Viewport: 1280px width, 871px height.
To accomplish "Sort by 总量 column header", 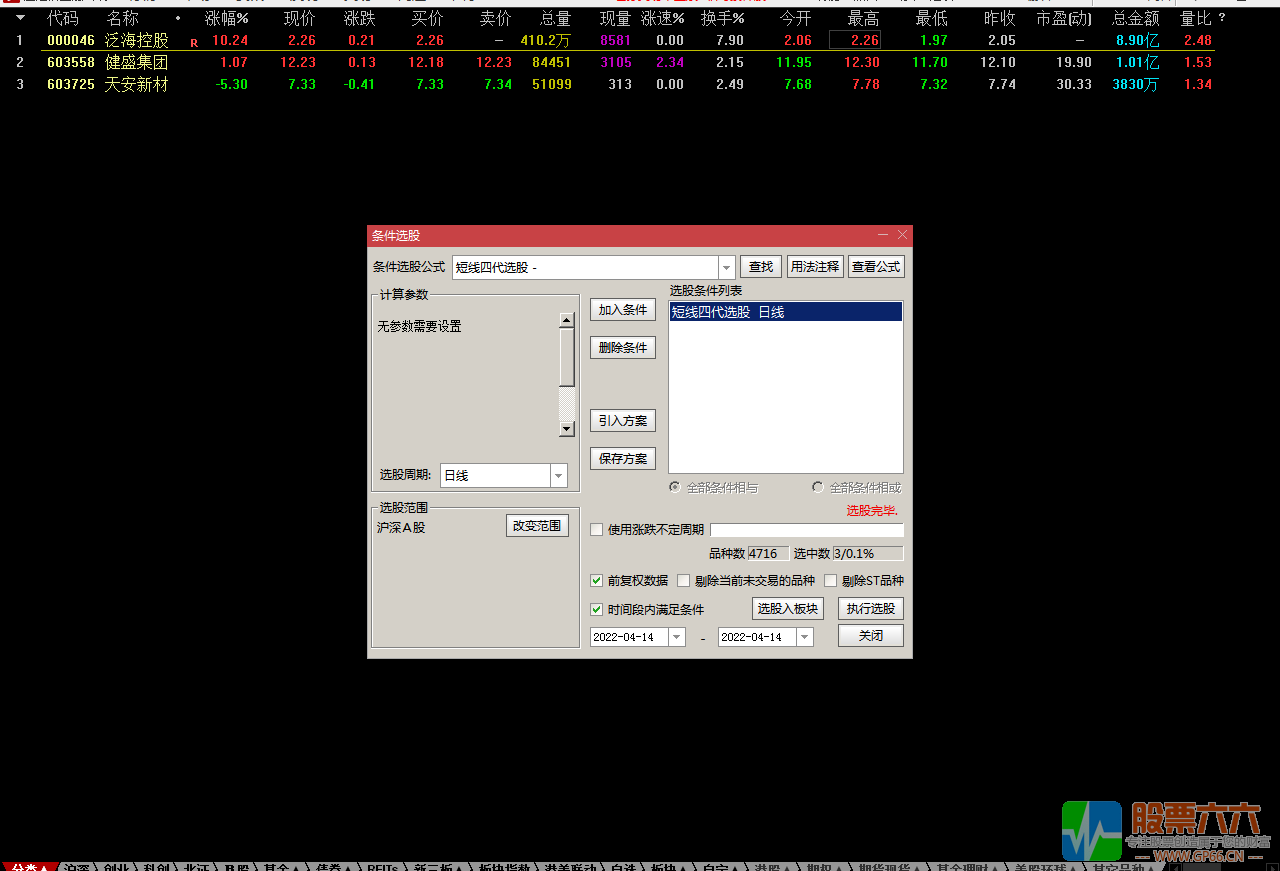I will (x=556, y=18).
